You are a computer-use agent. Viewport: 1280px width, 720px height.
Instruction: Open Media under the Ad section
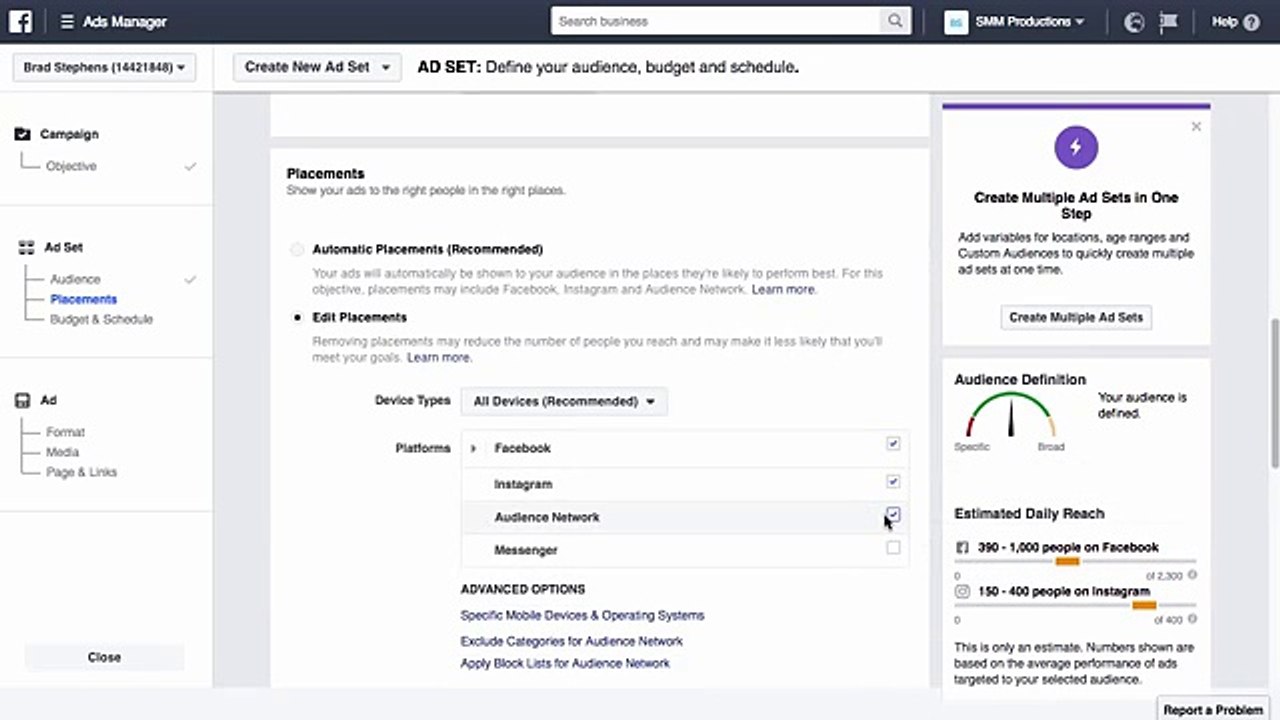62,452
